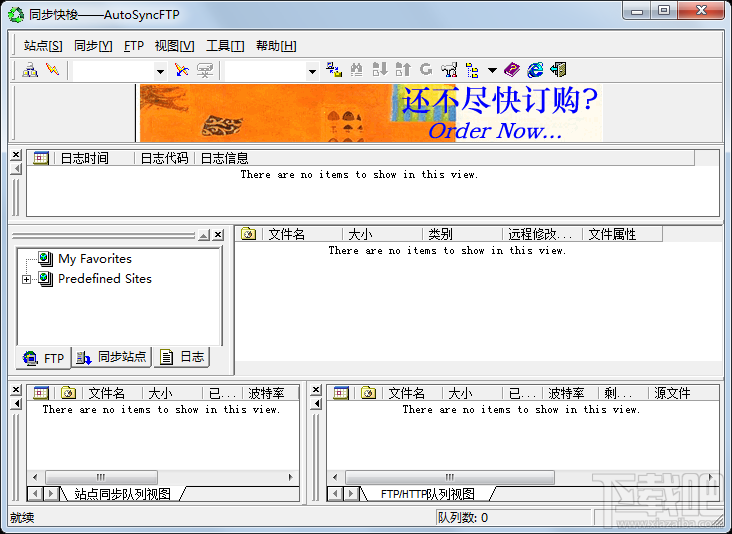Click the upload arrow icon
This screenshot has width=732, height=534.
(x=402, y=70)
